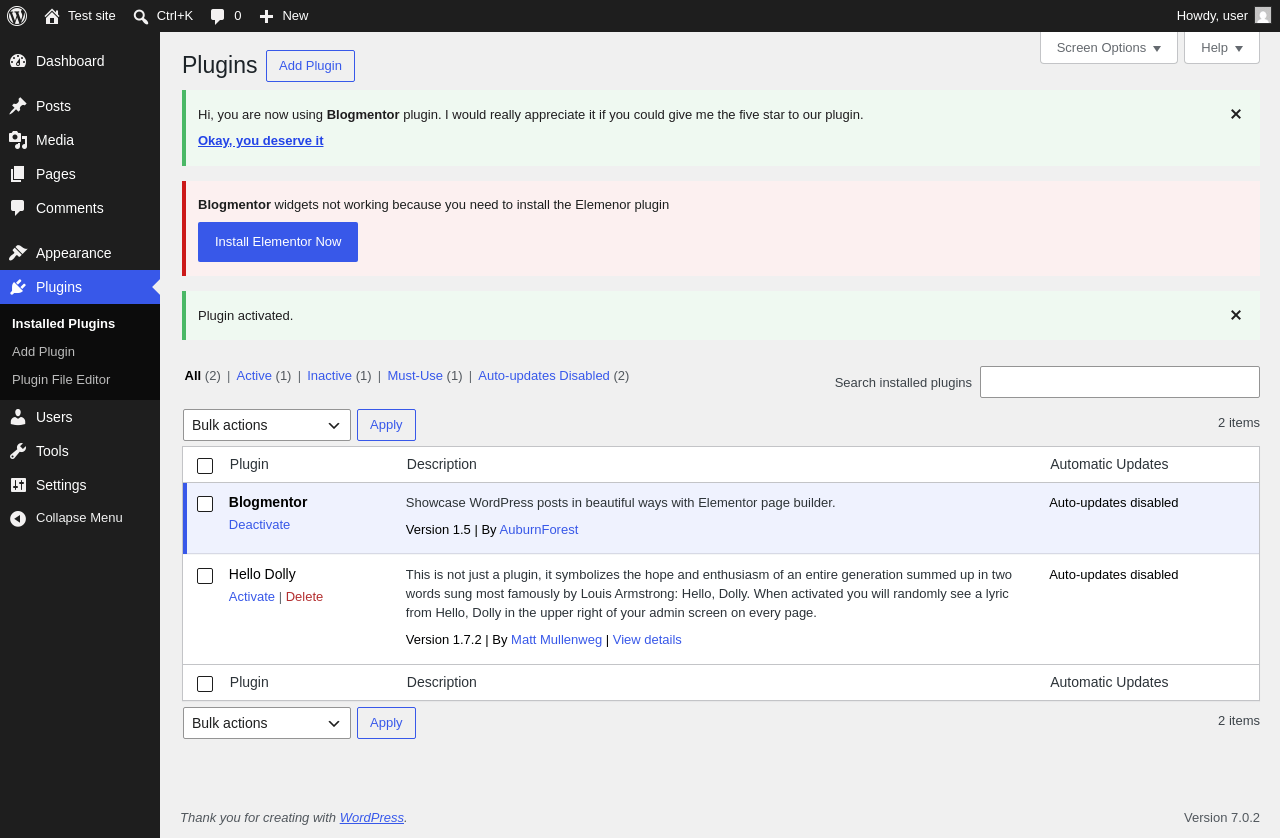This screenshot has height=838, width=1280.
Task: Activate the Hello Dolly plugin
Action: (252, 597)
